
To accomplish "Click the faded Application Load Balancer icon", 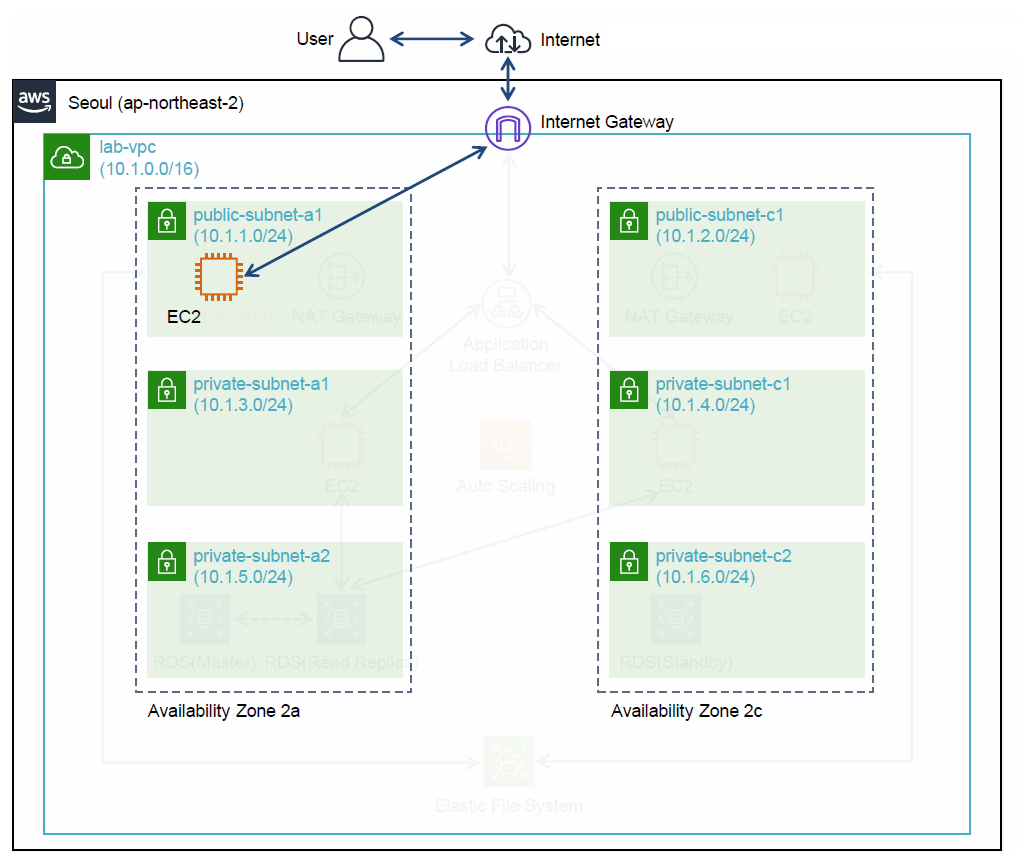I will pos(506,304).
